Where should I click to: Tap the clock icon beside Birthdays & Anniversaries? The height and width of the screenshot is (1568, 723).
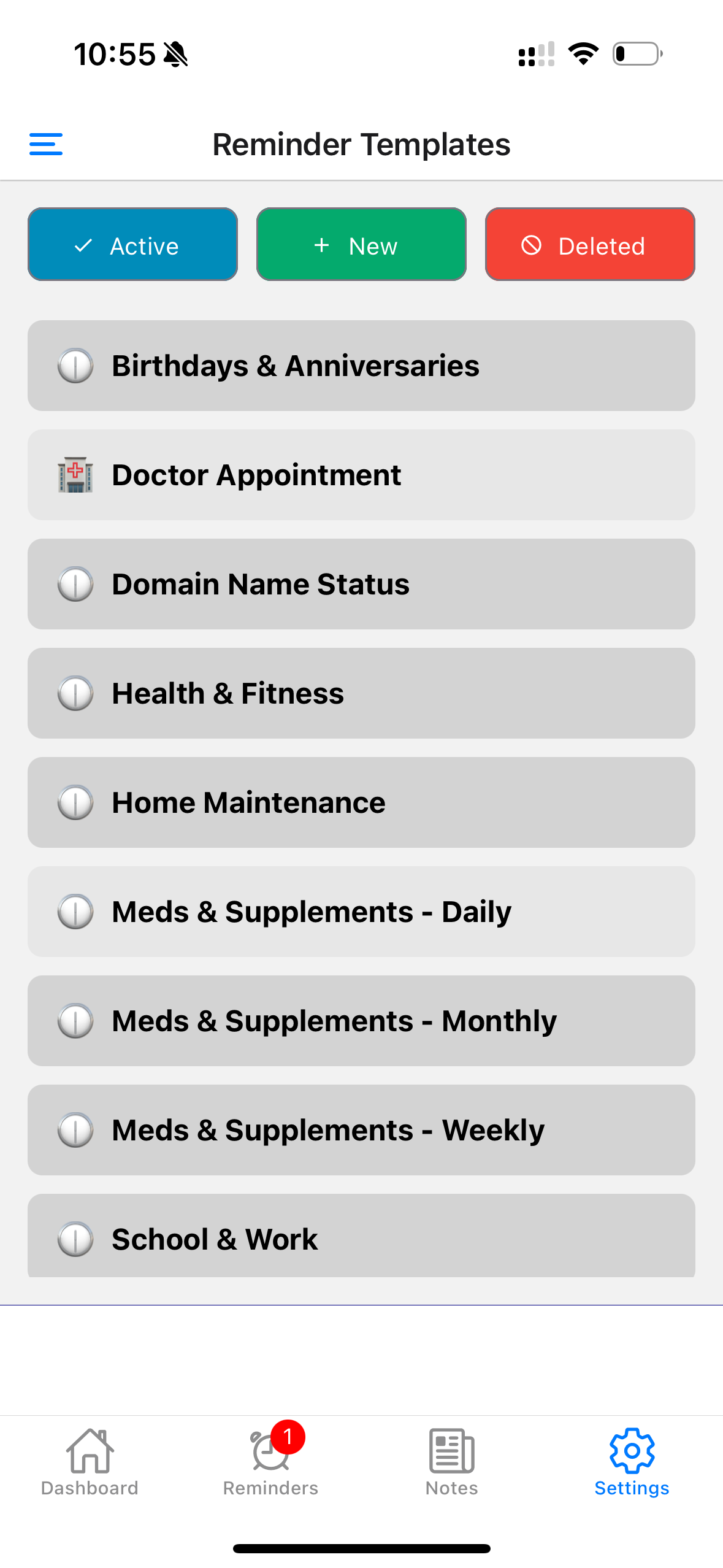click(75, 366)
